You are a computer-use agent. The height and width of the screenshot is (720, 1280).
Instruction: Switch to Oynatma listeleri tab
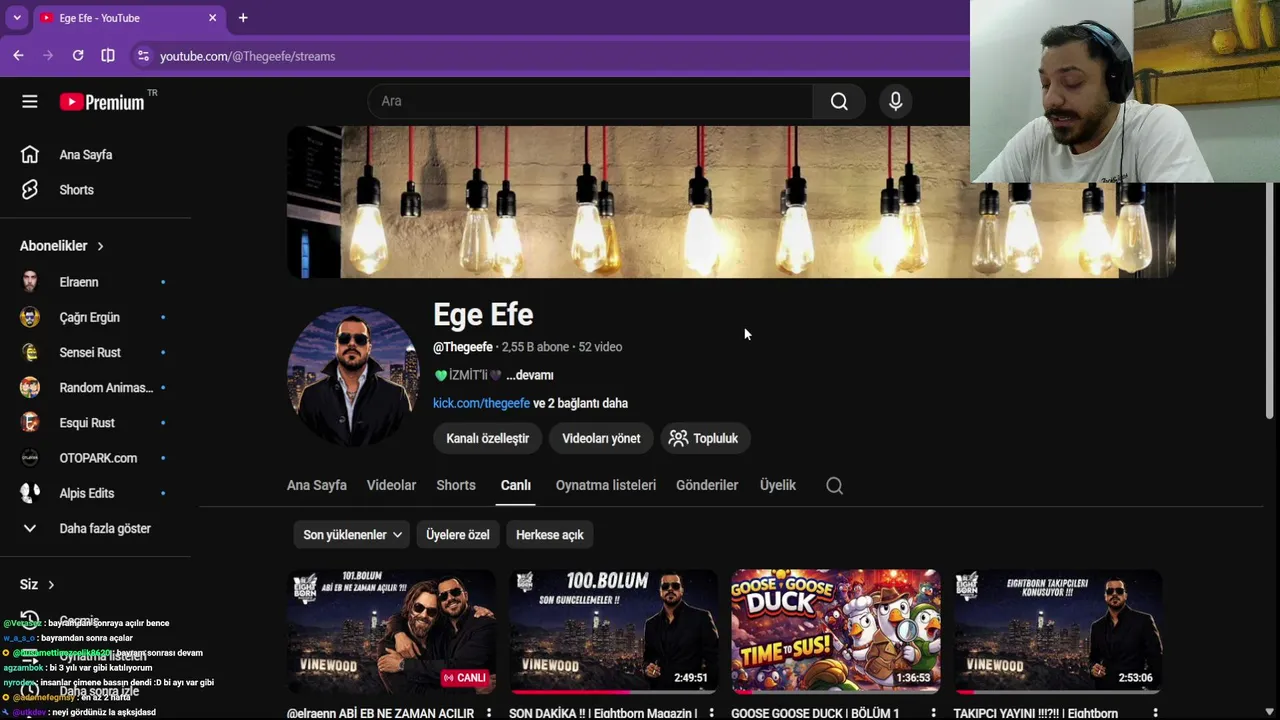(x=606, y=485)
